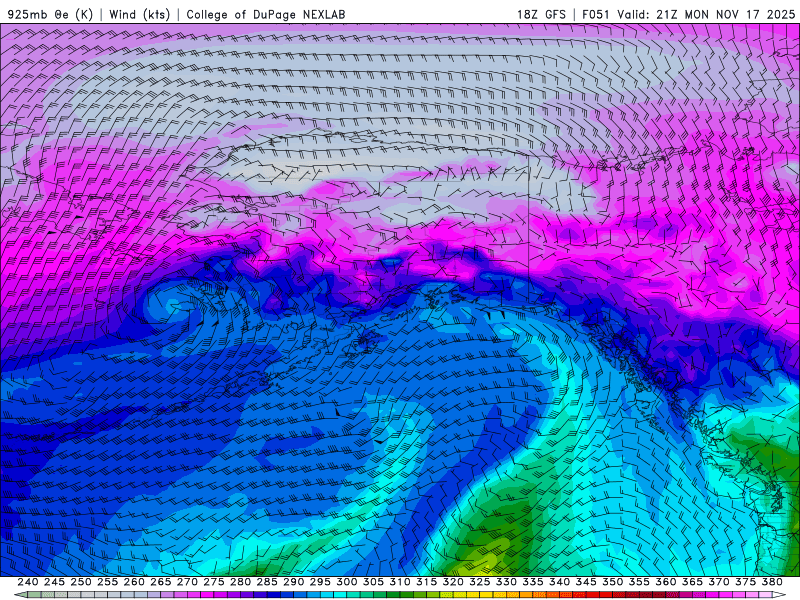Click the right arrow end of the color bar
The height and width of the screenshot is (600, 800).
[780, 595]
